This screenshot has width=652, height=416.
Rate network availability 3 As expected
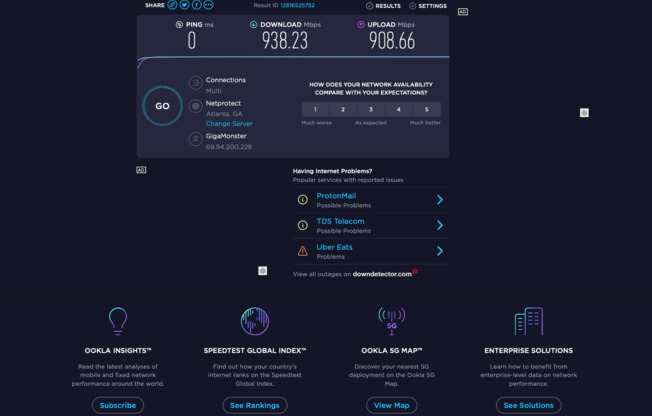click(x=371, y=109)
